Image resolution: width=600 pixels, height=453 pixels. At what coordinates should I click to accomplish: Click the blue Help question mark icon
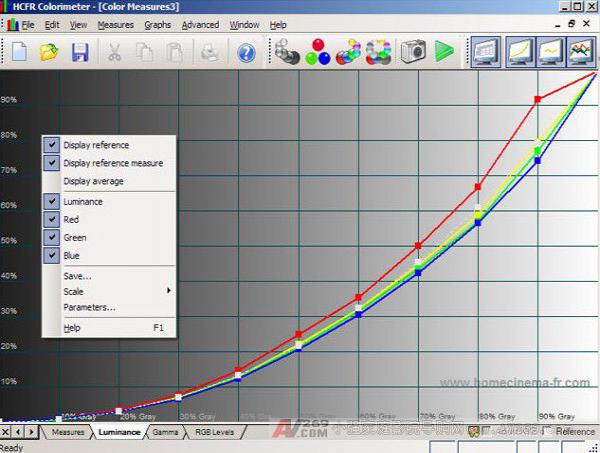(x=246, y=51)
